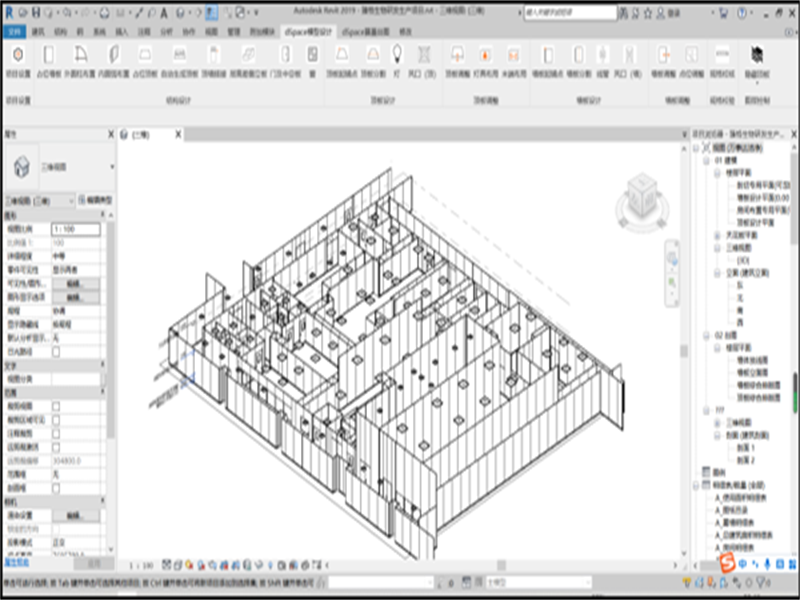
Task: Click Edit button for visibility/graphics overrides
Action: tap(76, 284)
